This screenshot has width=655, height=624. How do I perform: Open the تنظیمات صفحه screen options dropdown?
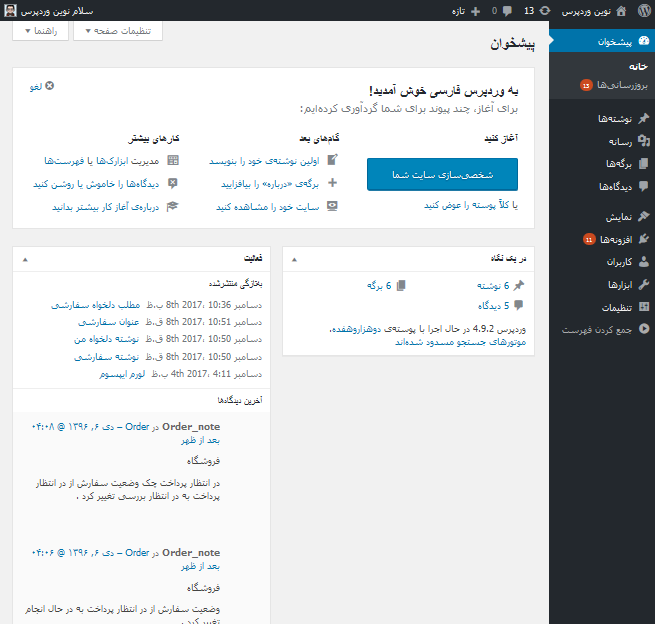coord(118,31)
